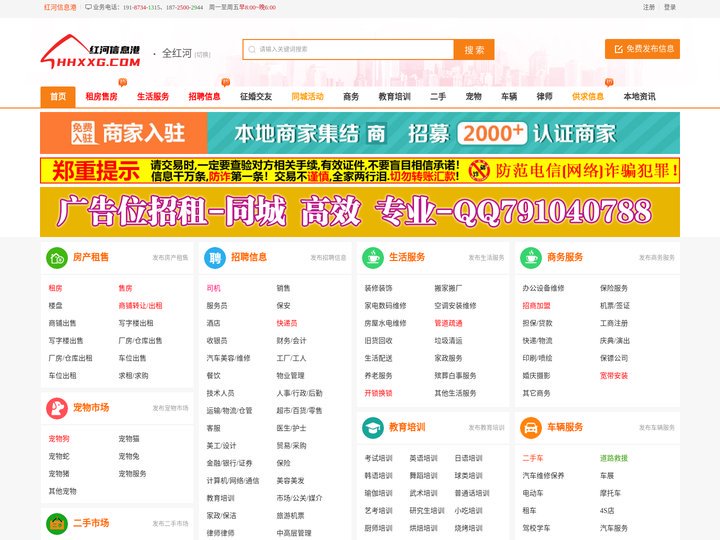Click 发布宠物市场 link

170,408
